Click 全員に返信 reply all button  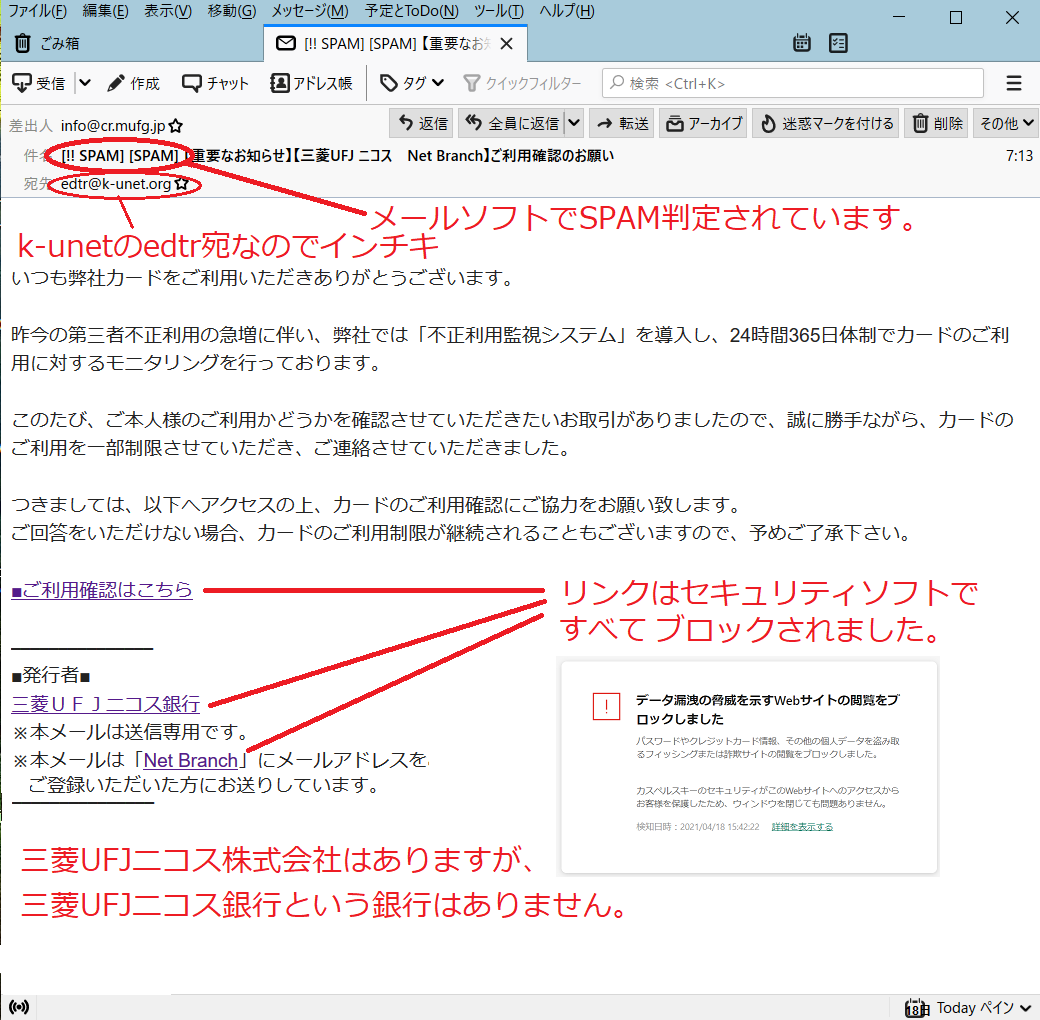511,123
